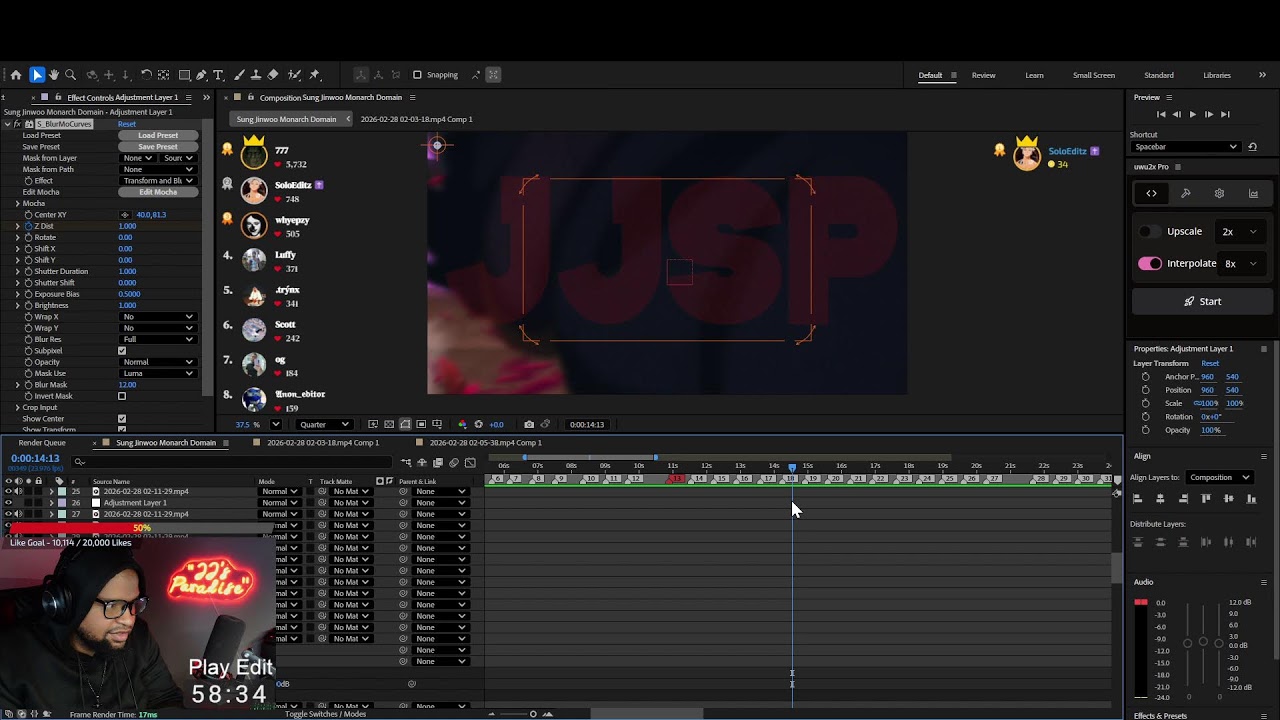1280x720 pixels.
Task: Click the uwu2x Start button
Action: pyautogui.click(x=1203, y=301)
